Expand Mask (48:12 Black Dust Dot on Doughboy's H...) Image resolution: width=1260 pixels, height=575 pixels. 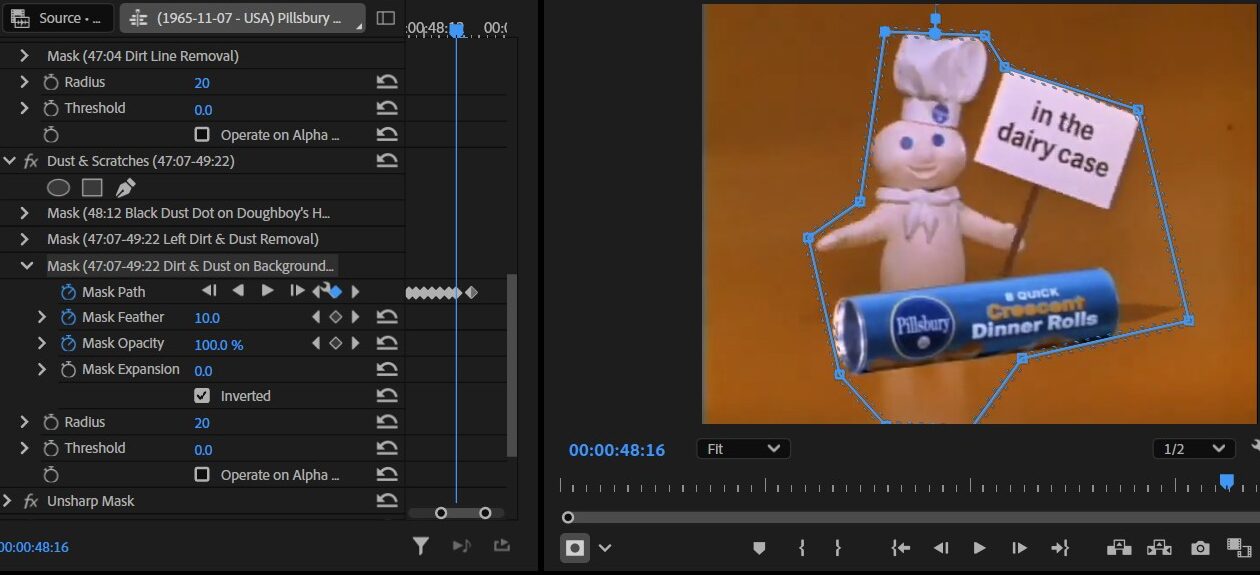(25, 213)
